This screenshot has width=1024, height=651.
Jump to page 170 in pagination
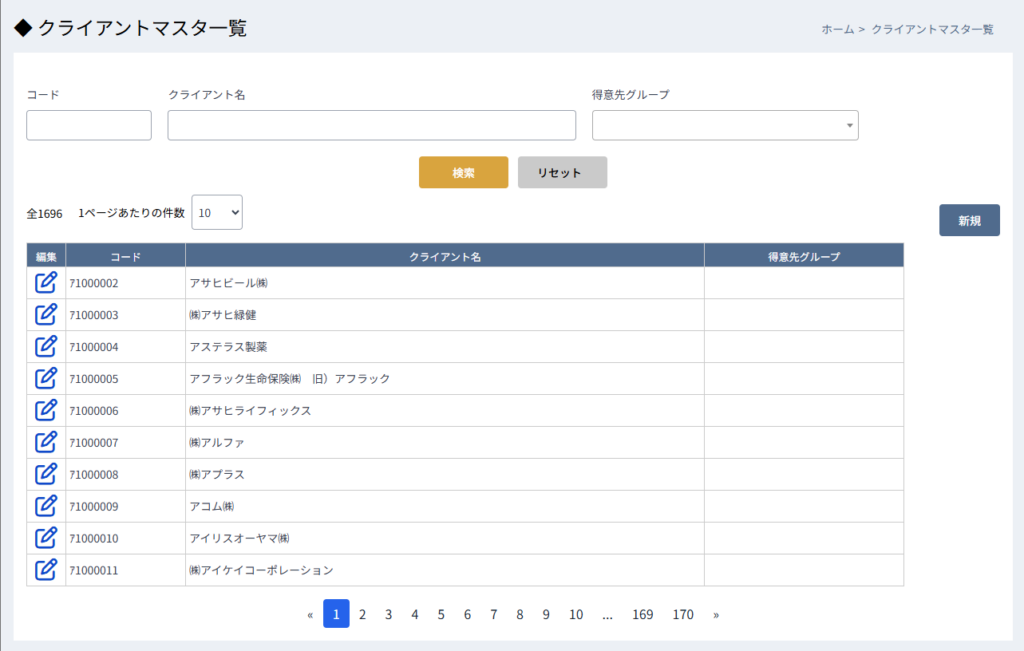pos(683,614)
